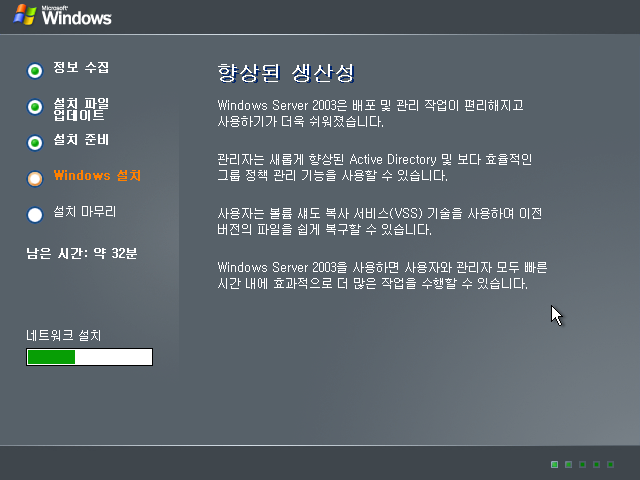Click the last activity indicator square
This screenshot has width=640, height=480.
(611, 464)
